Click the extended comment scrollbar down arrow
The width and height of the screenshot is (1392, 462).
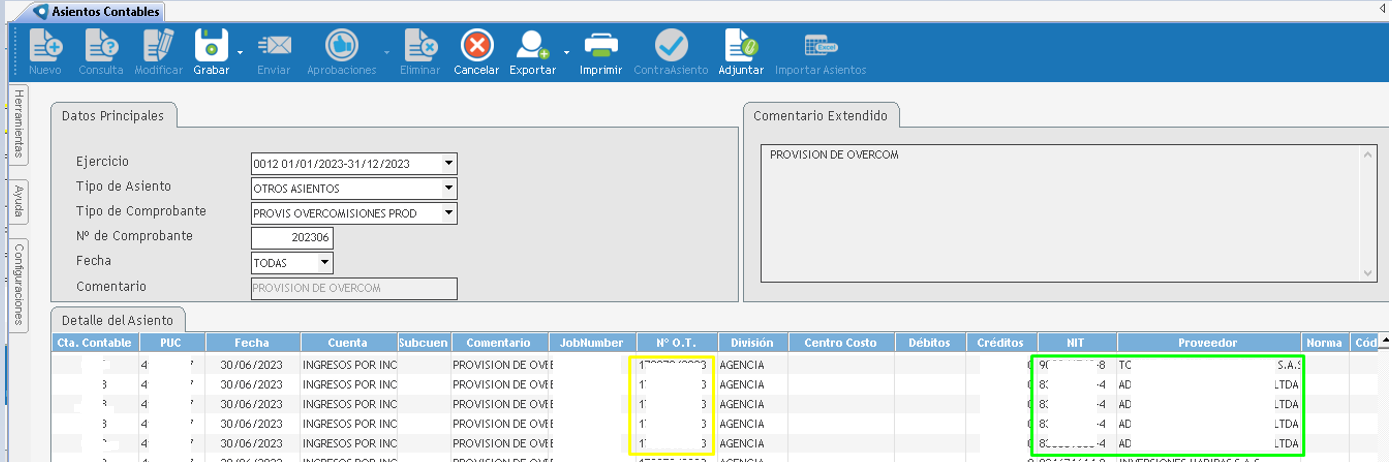[1369, 273]
